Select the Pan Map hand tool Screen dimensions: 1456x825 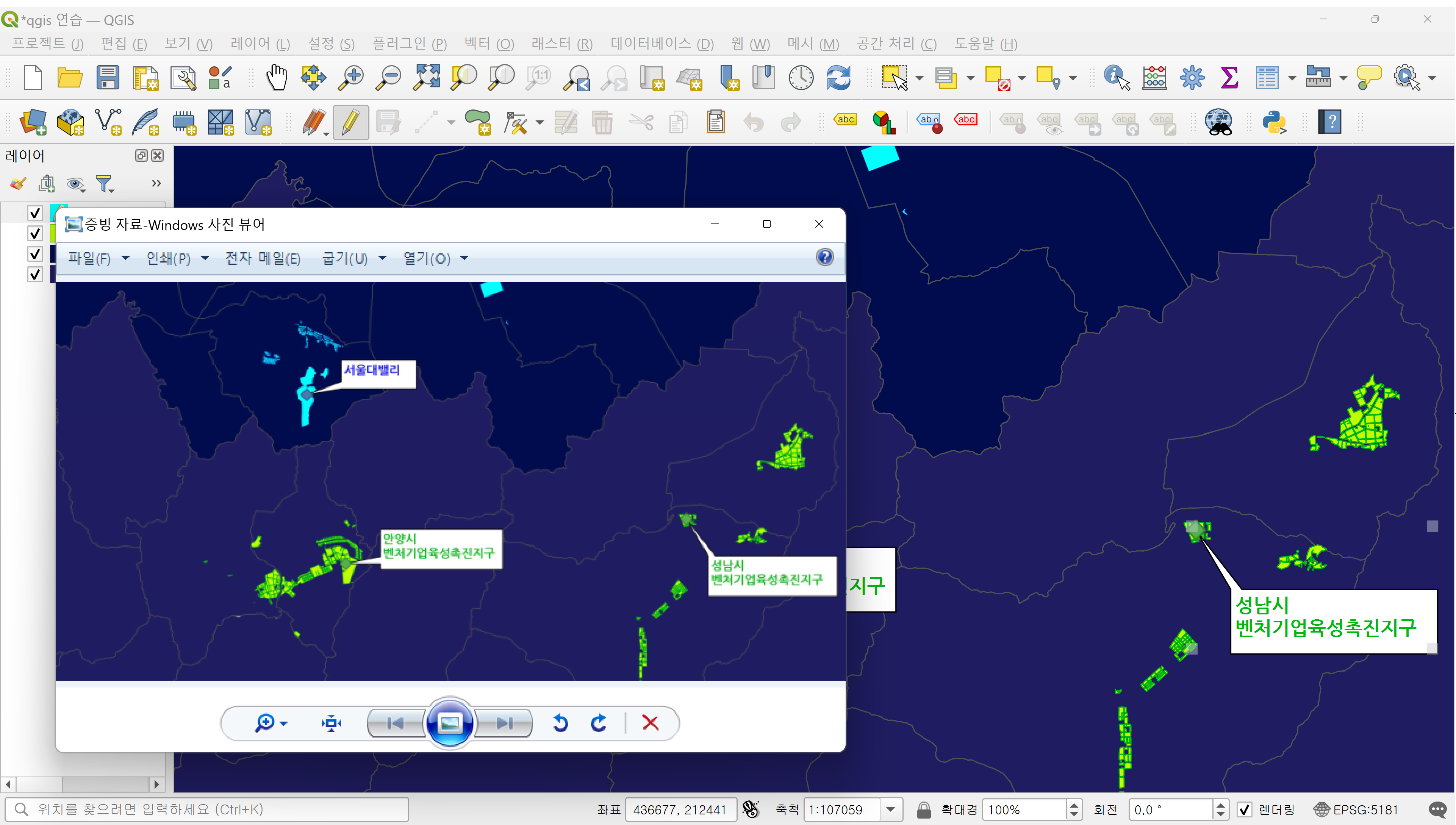pos(277,77)
